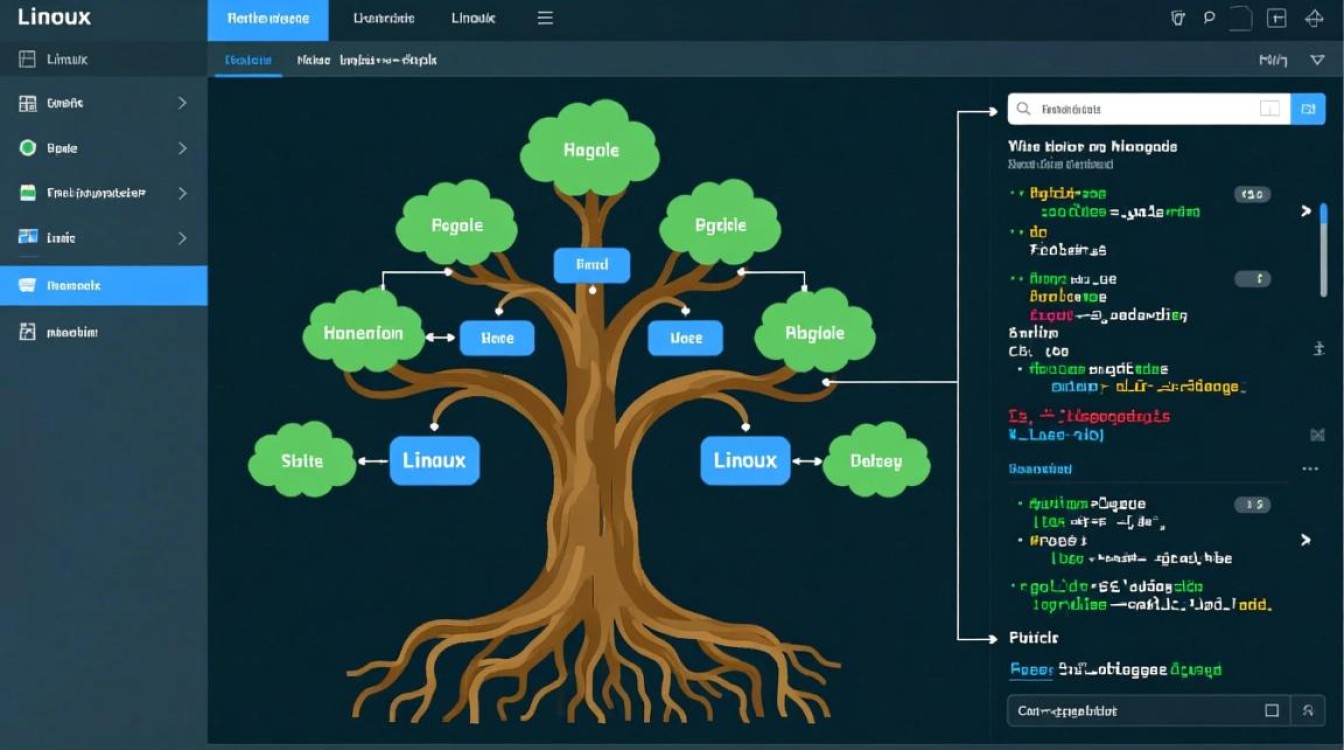Switch to the Linoux tab in top bar
This screenshot has width=1344, height=750.
click(473, 18)
